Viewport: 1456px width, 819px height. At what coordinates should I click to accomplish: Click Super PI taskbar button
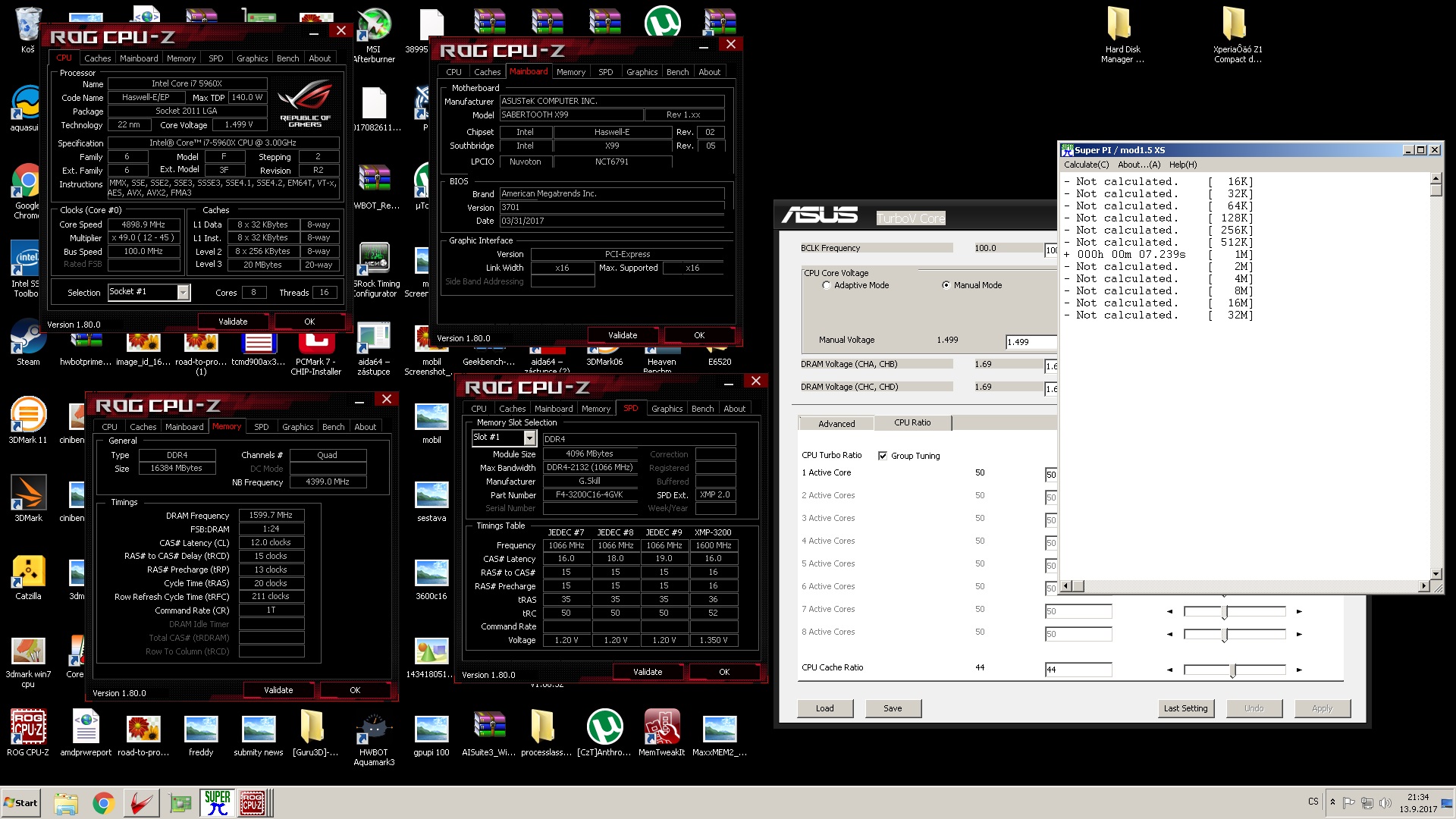pos(218,803)
